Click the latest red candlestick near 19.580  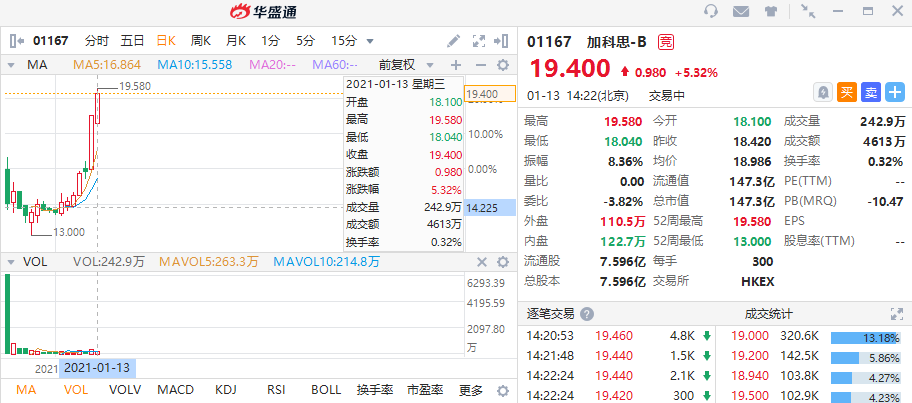coord(98,108)
